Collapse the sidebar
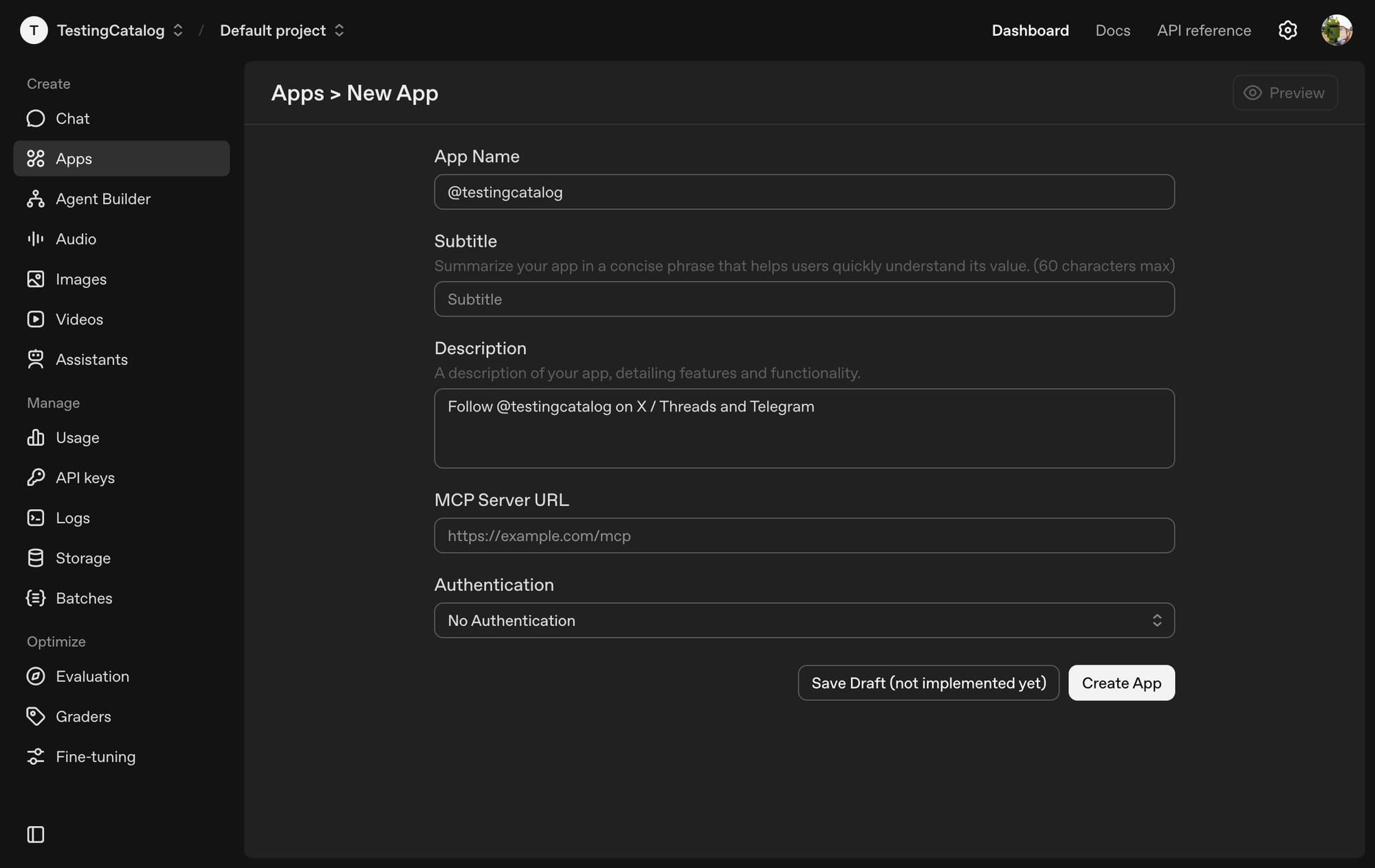 (35, 834)
